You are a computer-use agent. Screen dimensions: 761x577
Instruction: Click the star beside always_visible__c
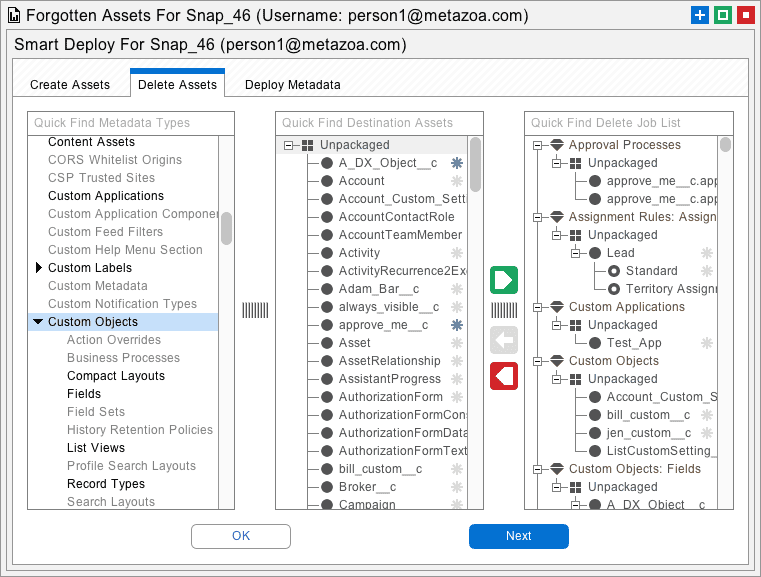tap(457, 307)
